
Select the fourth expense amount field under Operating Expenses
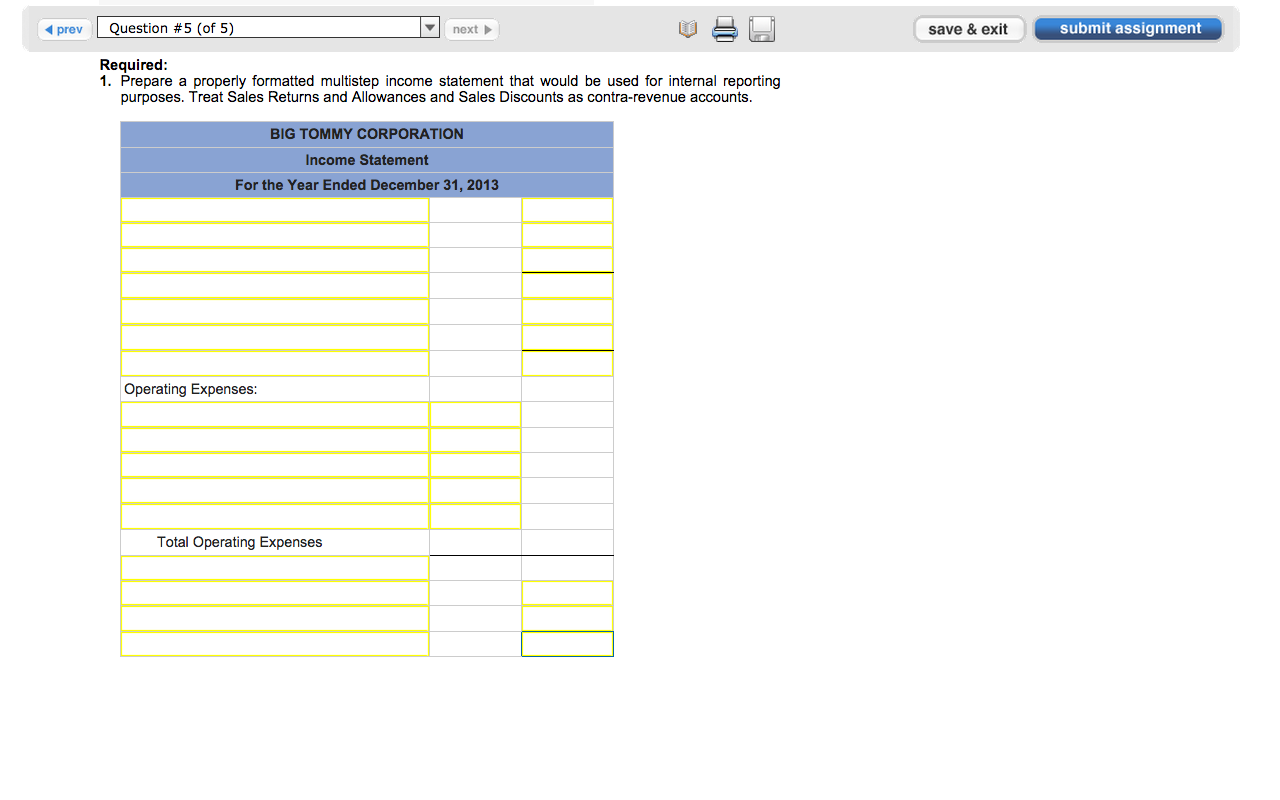coord(475,491)
